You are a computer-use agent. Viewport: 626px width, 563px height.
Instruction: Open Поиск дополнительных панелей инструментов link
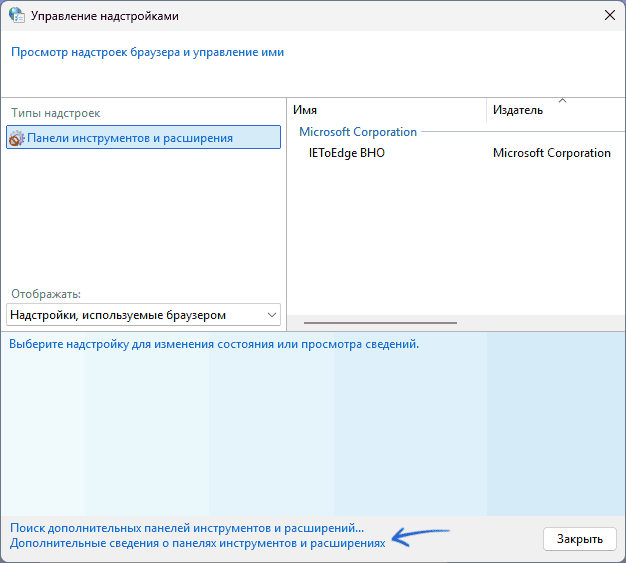click(187, 526)
